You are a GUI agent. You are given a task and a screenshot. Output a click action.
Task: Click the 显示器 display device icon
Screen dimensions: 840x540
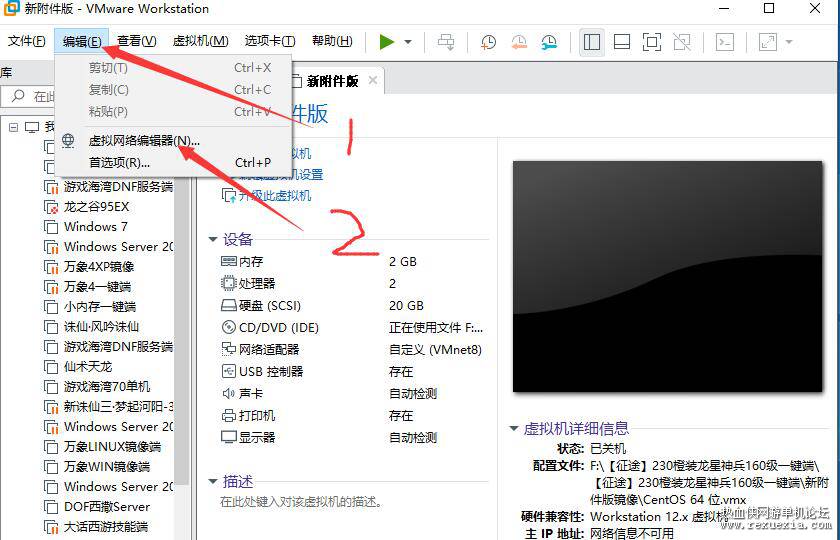point(229,438)
